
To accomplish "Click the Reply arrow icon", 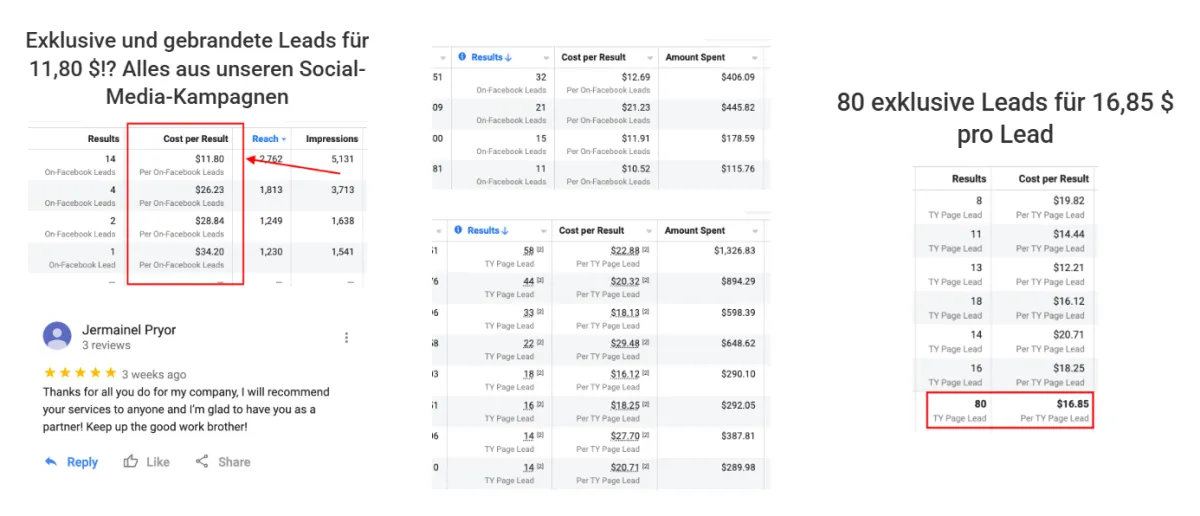I will pos(51,462).
